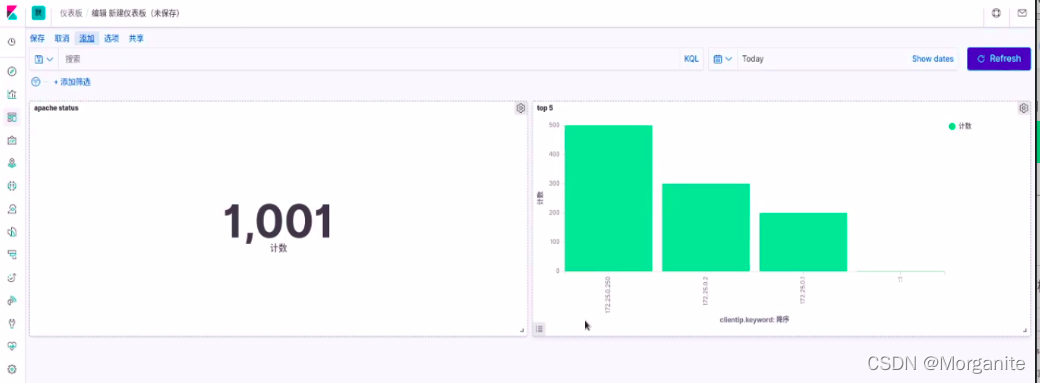Click the Today time range

[x=753, y=59]
